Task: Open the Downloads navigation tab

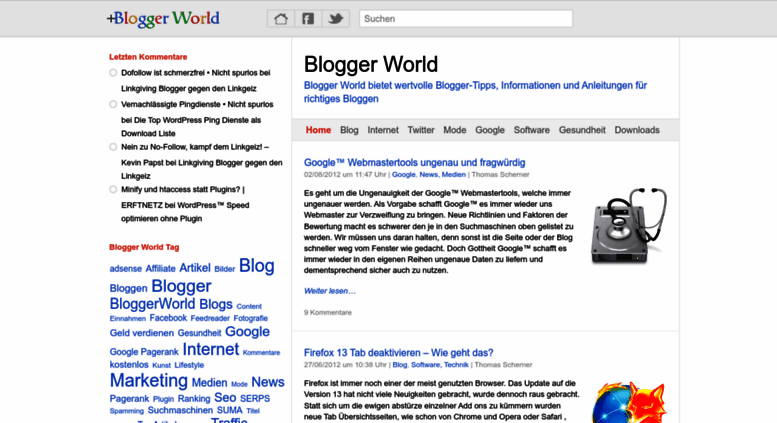Action: [637, 130]
